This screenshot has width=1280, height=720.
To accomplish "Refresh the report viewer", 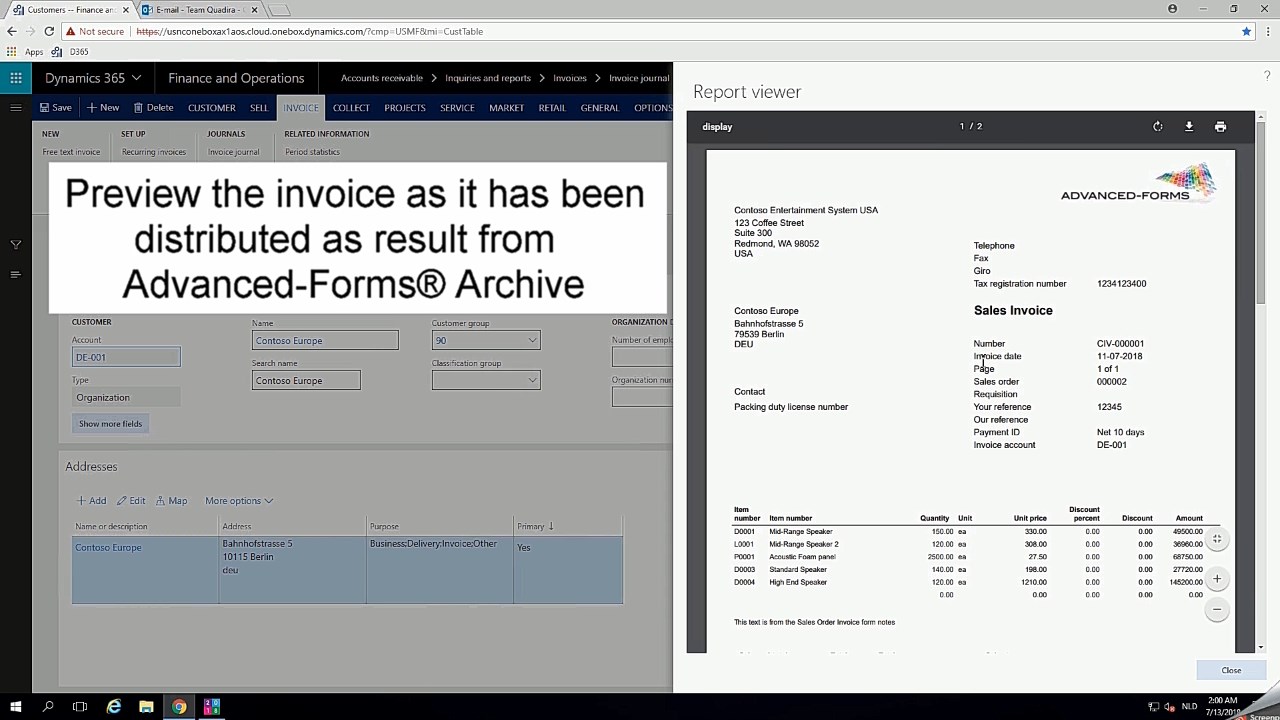I will (1157, 127).
